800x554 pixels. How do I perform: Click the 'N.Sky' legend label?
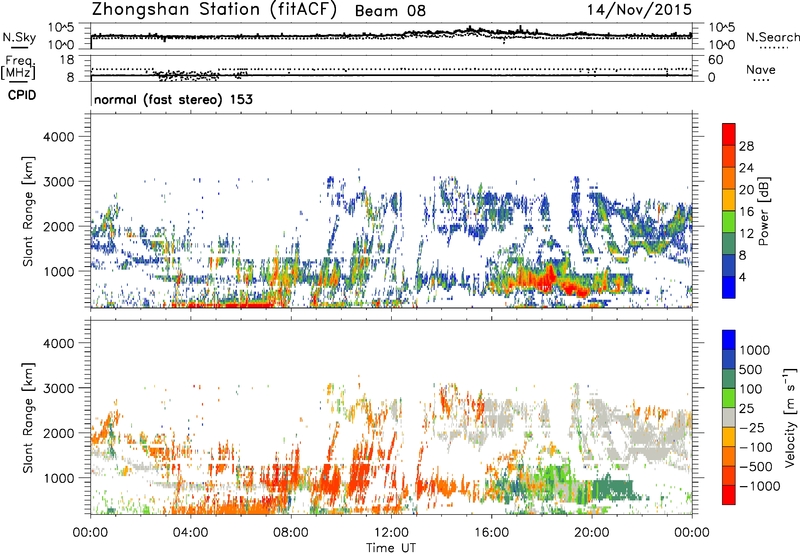point(19,37)
